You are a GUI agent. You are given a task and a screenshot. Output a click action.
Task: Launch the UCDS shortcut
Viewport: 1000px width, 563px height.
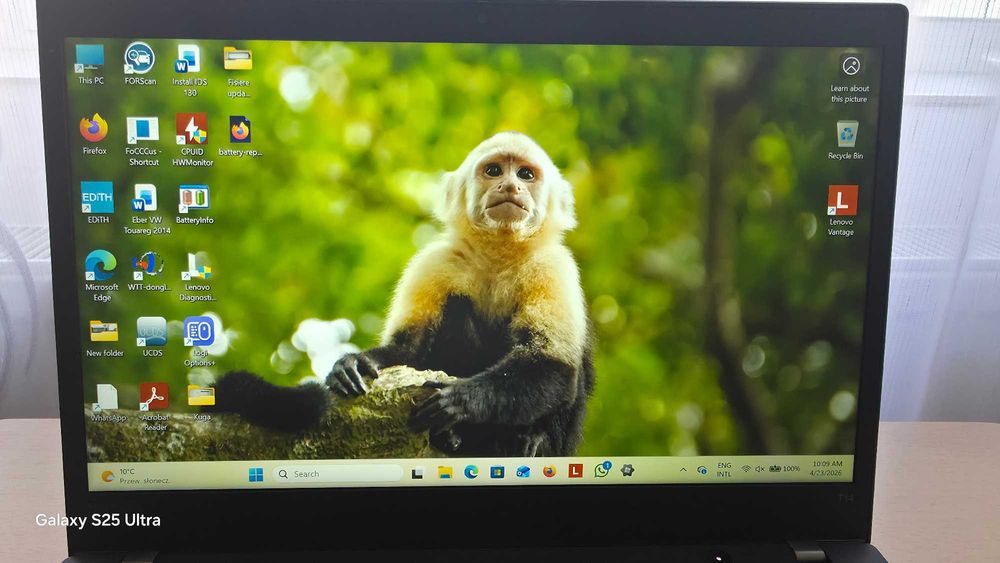152,337
